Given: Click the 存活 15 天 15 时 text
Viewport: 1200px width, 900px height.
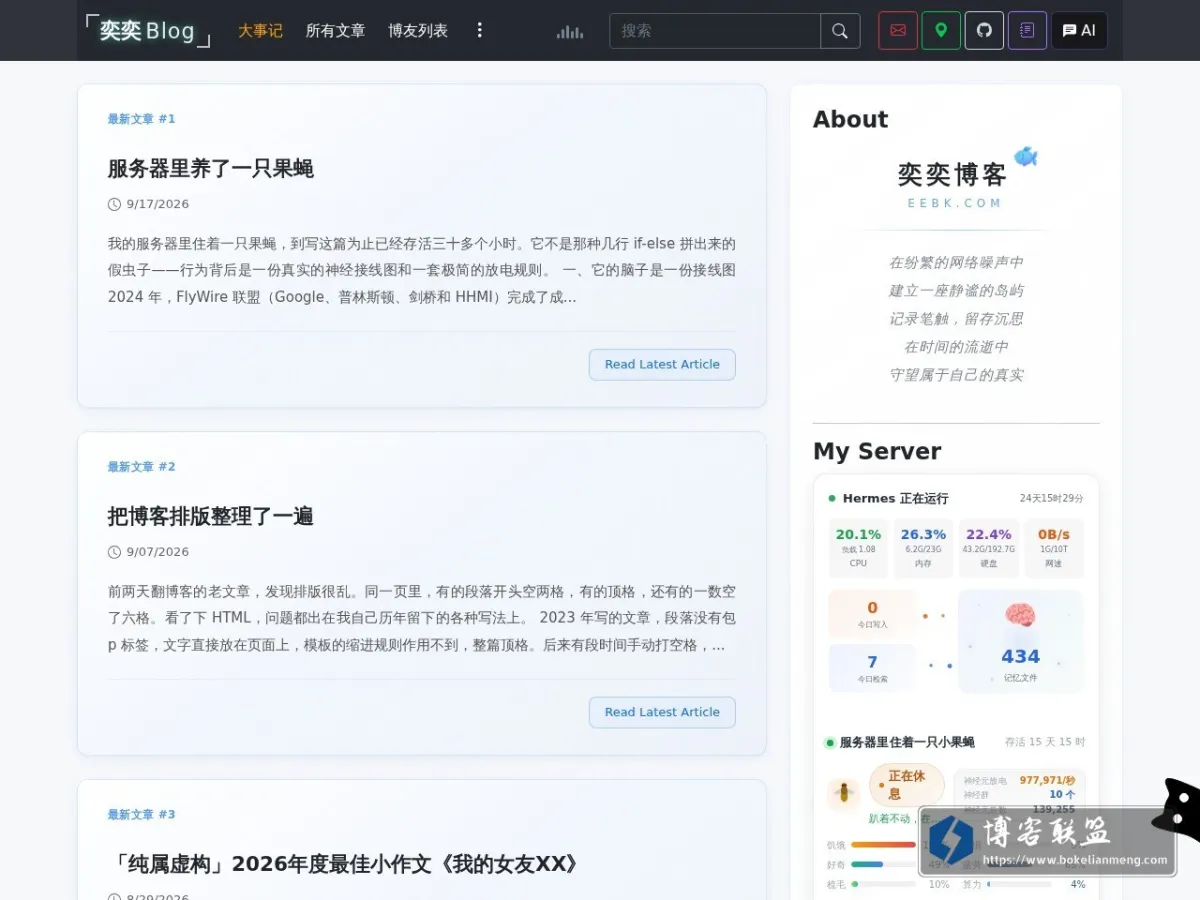Looking at the screenshot, I should coord(1045,742).
